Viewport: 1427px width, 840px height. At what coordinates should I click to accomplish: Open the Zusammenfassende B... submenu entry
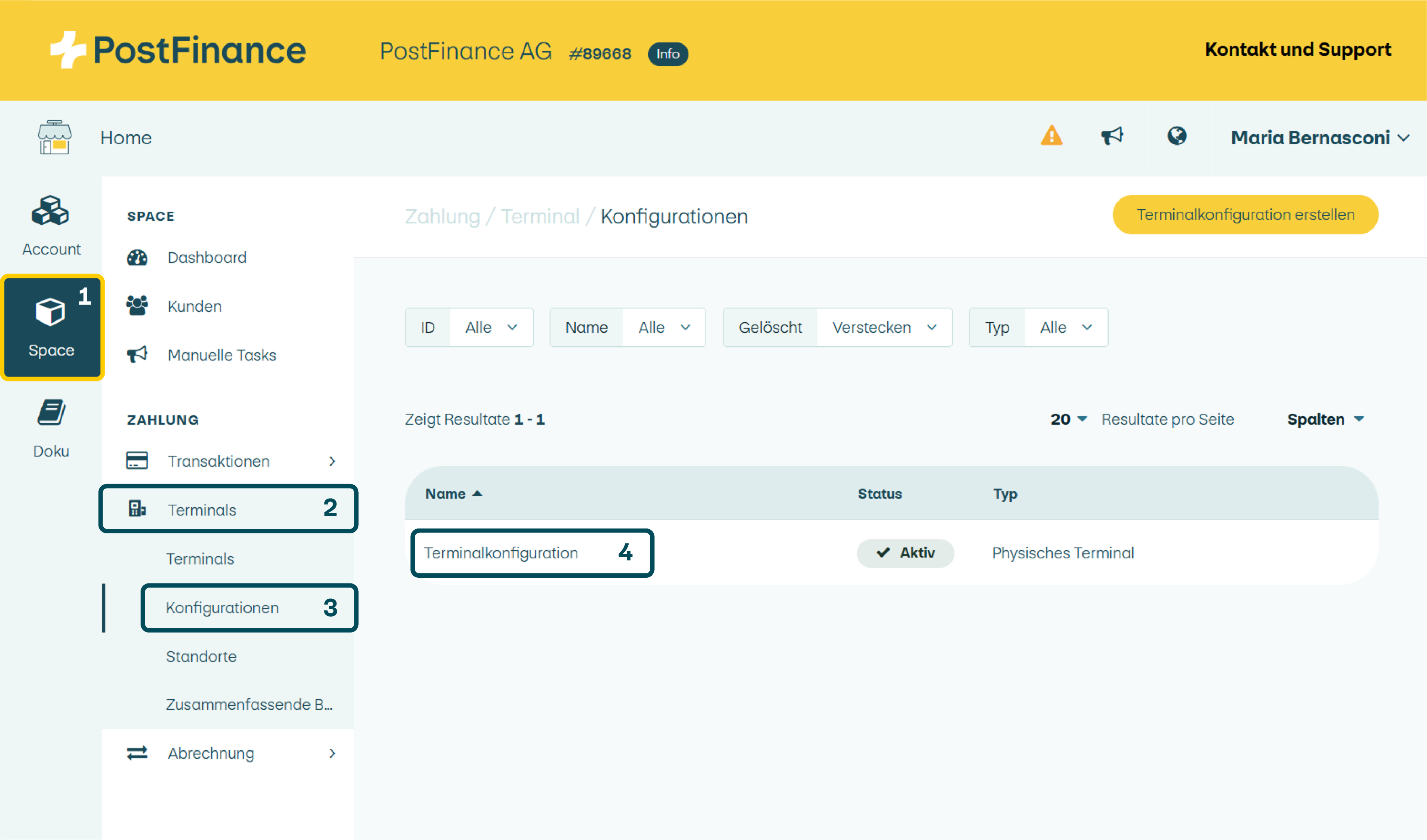249,704
